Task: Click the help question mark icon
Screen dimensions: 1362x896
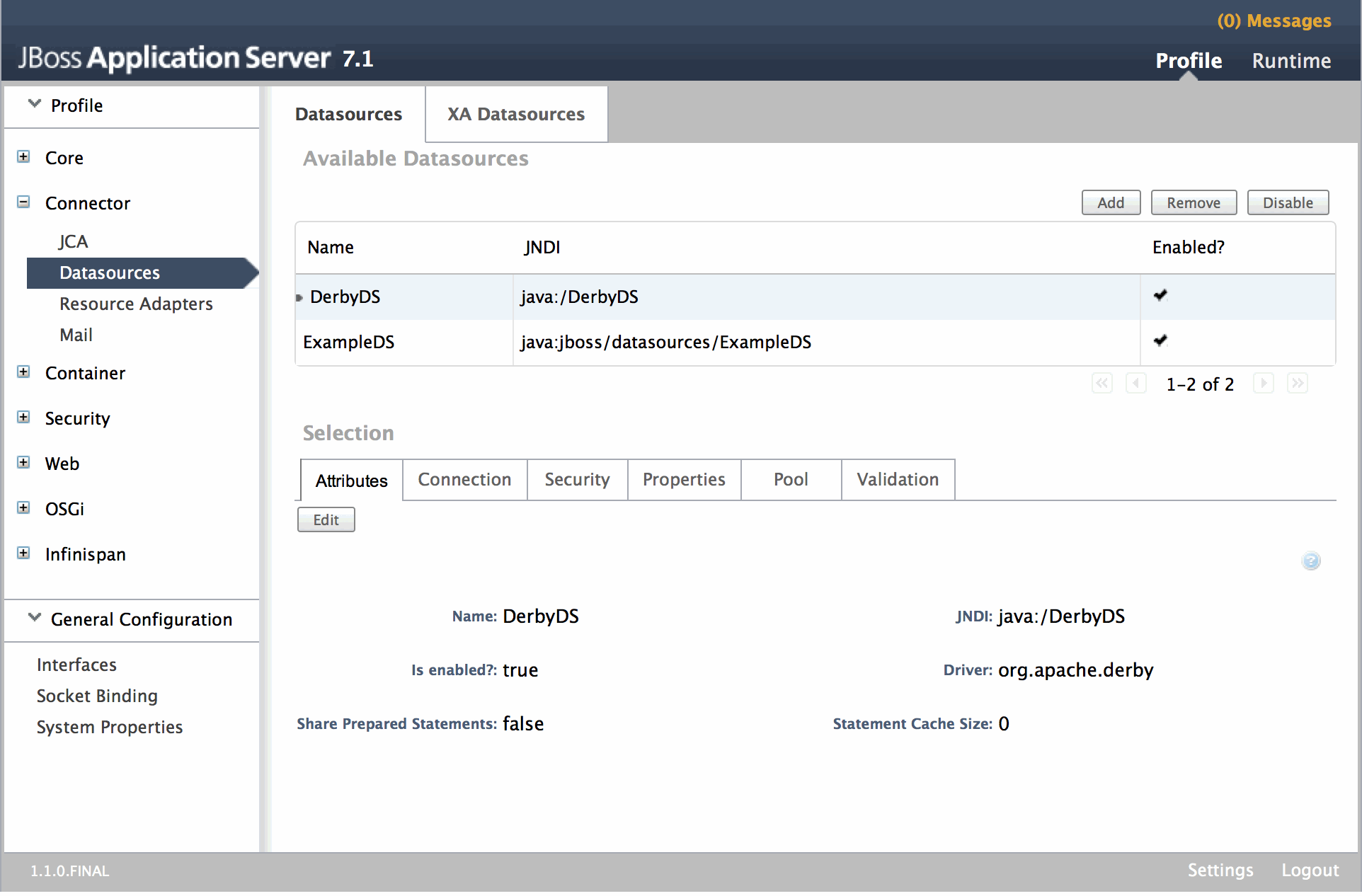Action: [x=1311, y=561]
